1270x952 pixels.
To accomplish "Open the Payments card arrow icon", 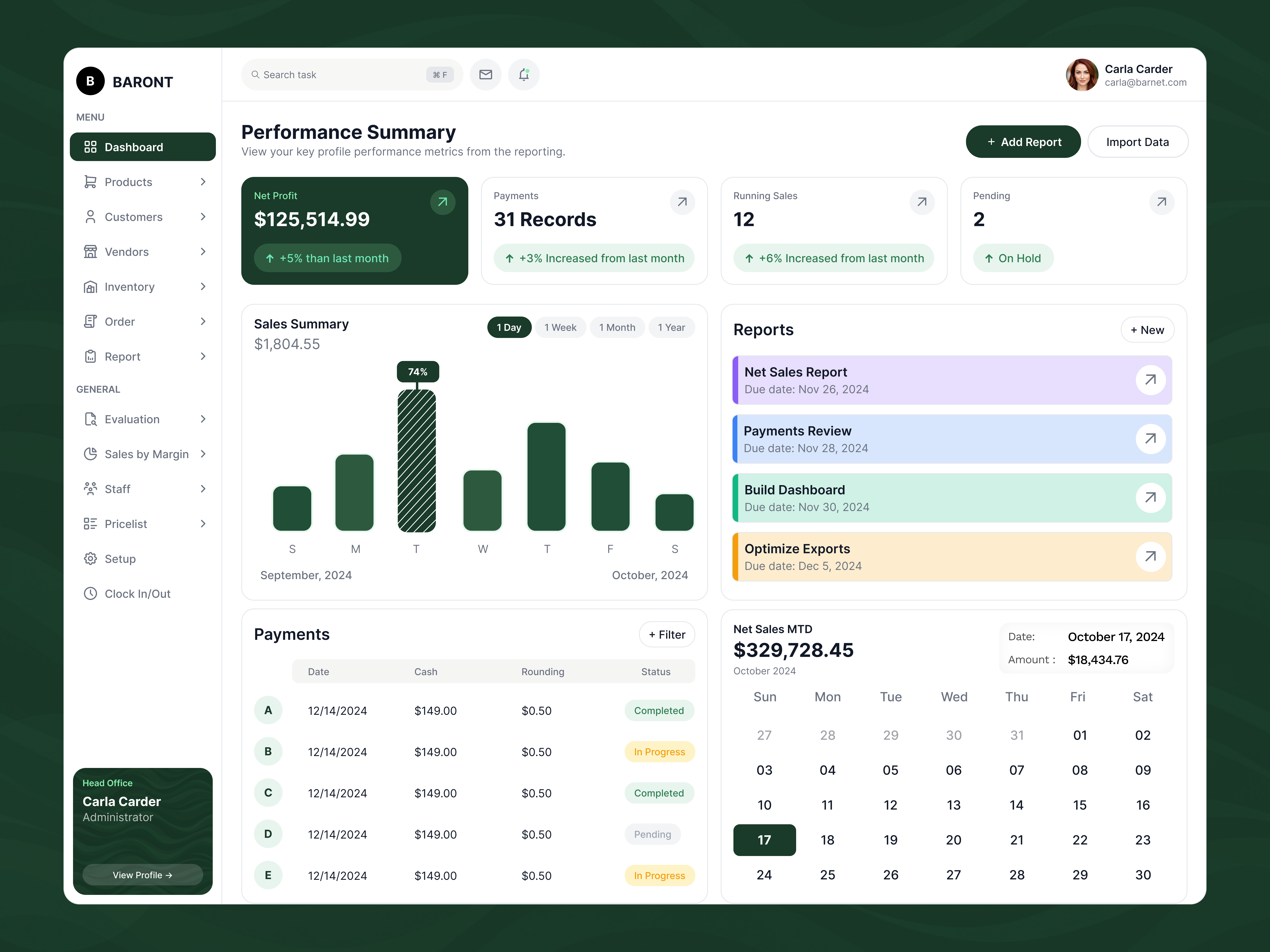I will [x=682, y=202].
